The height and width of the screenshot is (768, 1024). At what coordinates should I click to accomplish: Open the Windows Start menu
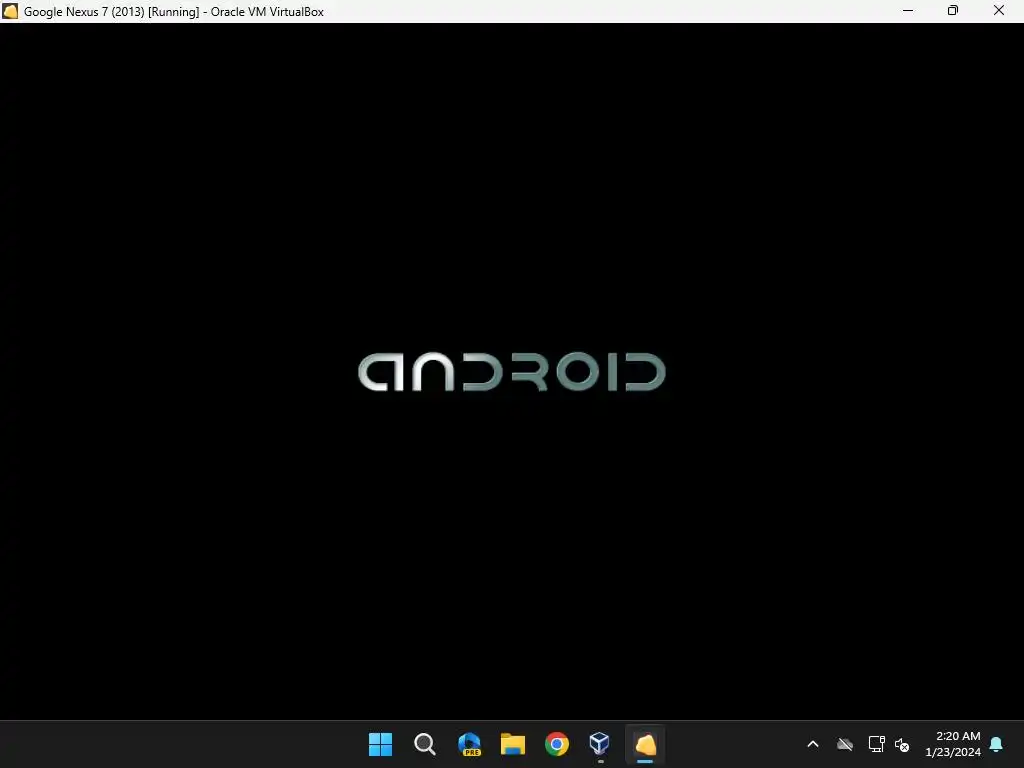tap(380, 744)
